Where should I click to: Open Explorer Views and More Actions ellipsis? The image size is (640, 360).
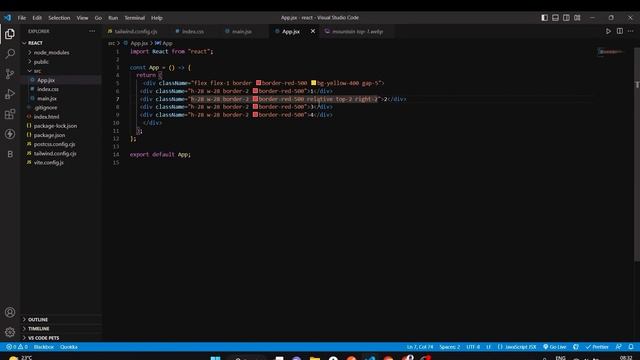92,31
